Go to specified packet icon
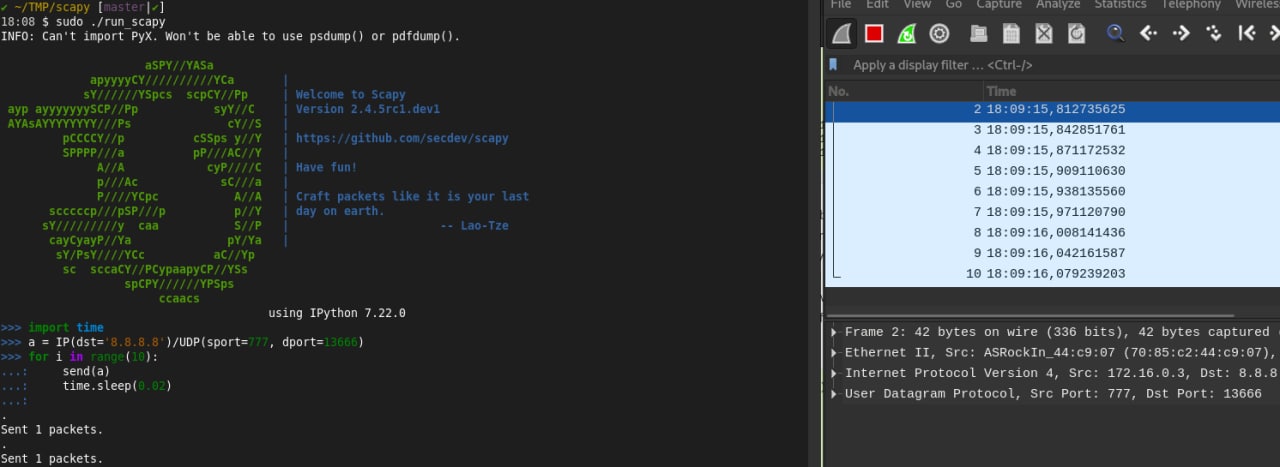 click(1214, 33)
